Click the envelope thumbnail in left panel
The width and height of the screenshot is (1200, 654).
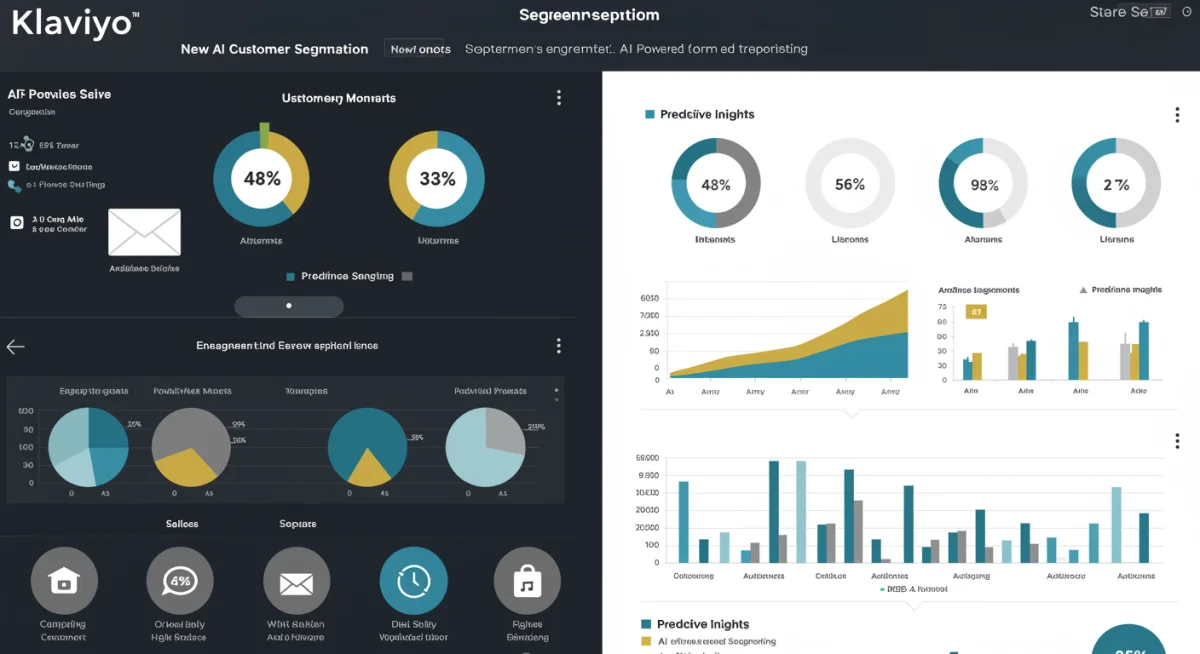click(x=144, y=232)
